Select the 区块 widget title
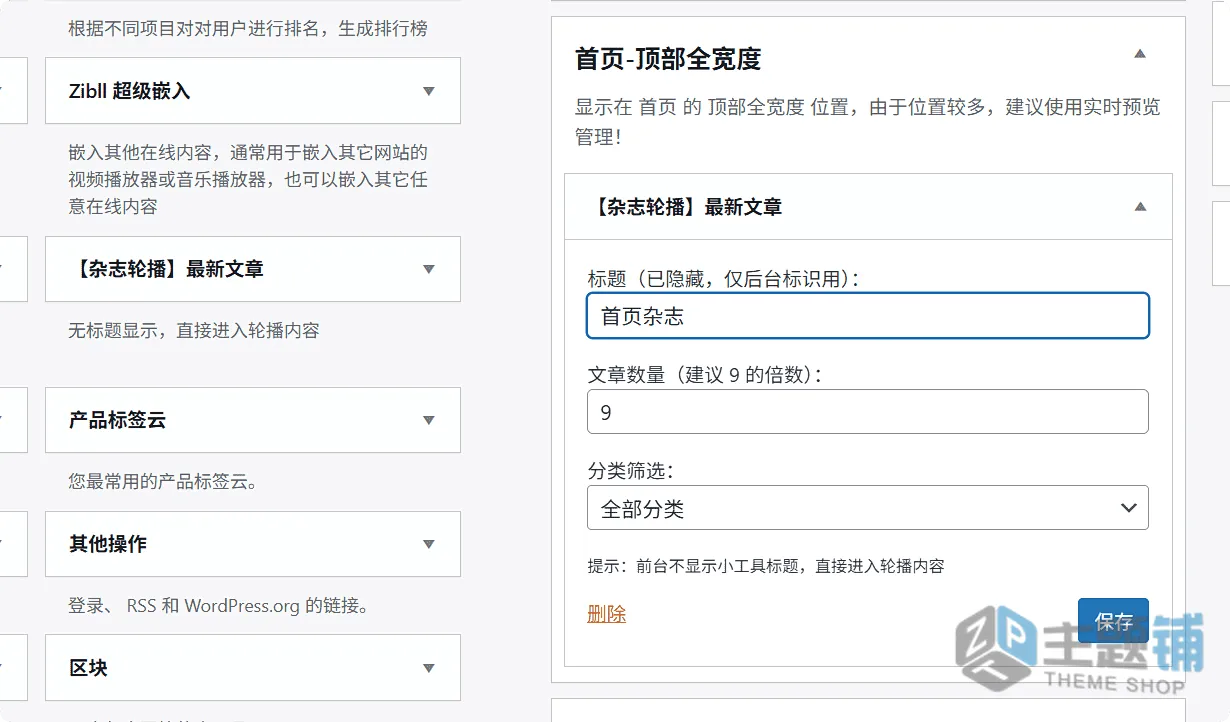The width and height of the screenshot is (1230, 722). 88,668
